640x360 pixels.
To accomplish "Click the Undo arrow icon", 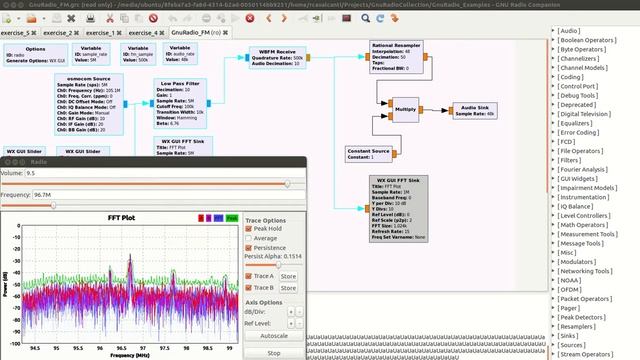I will 173,18.
